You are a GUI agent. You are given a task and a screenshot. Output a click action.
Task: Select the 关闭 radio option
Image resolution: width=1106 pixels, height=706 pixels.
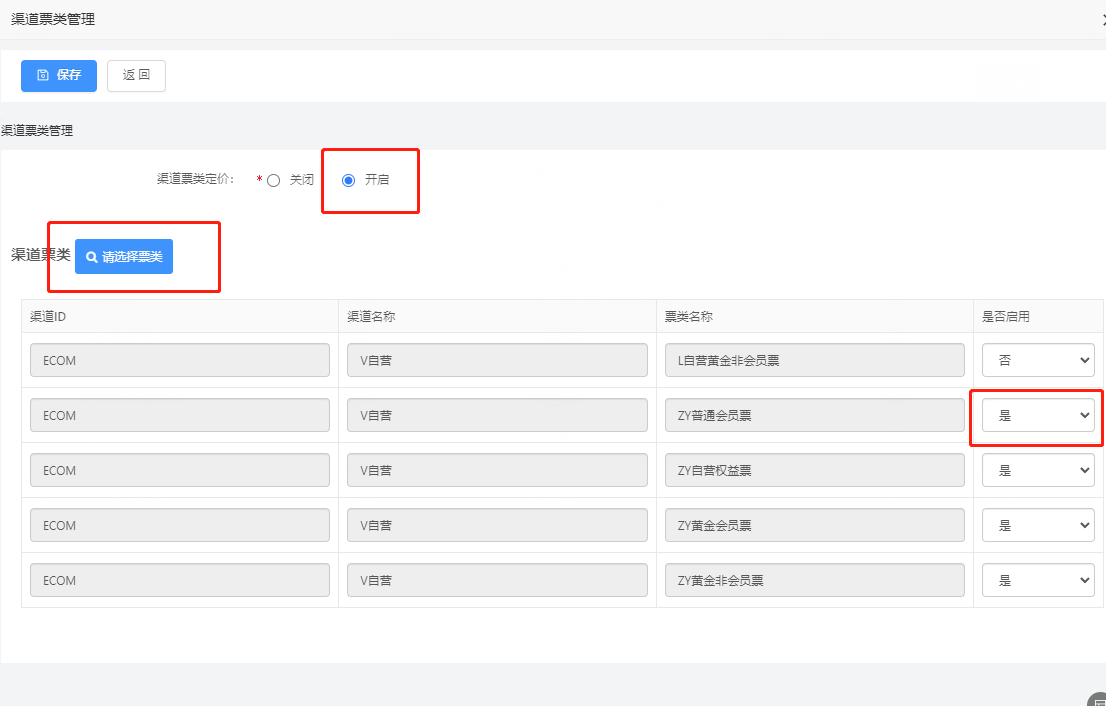click(274, 181)
